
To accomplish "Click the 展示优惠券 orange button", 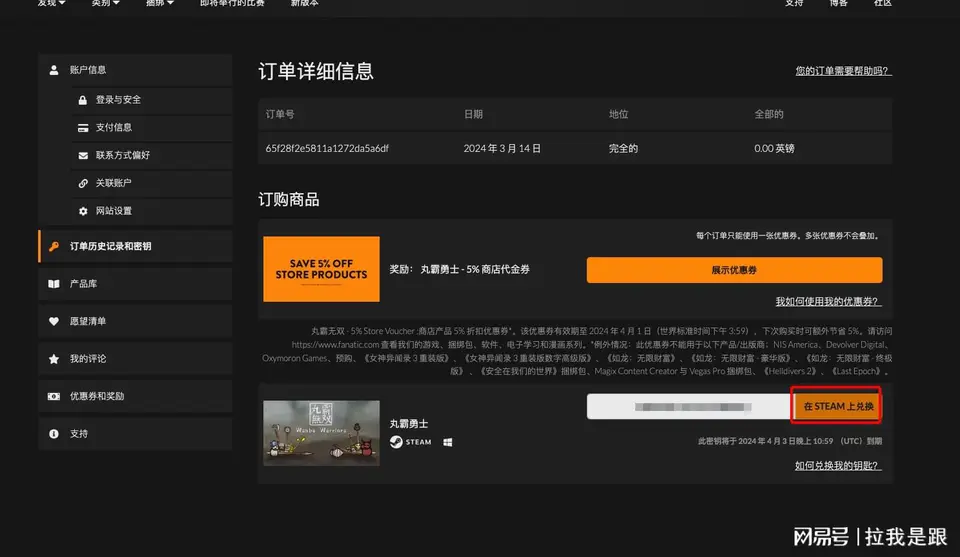I will 734,270.
